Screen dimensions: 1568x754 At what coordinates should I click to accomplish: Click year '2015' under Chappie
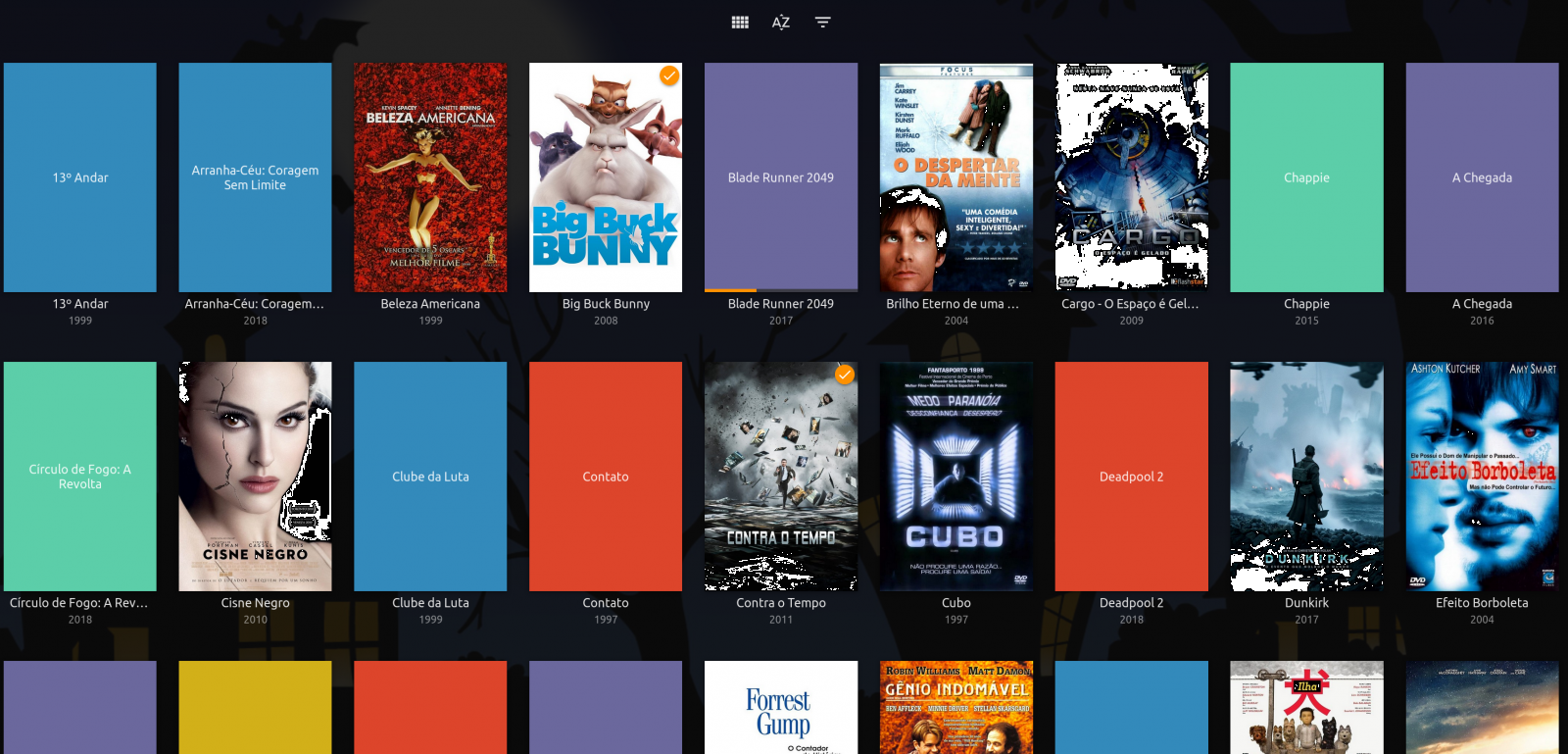click(1306, 321)
